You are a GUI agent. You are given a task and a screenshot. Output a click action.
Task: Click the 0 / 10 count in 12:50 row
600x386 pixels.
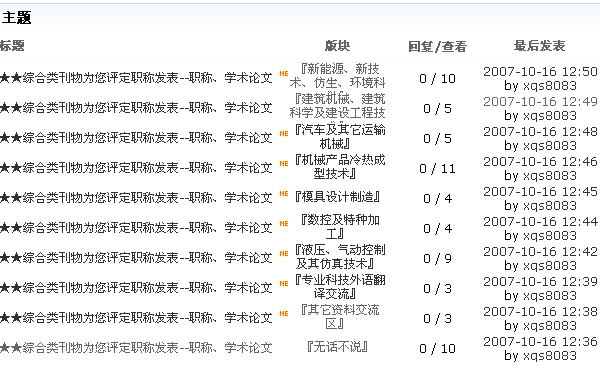click(437, 79)
